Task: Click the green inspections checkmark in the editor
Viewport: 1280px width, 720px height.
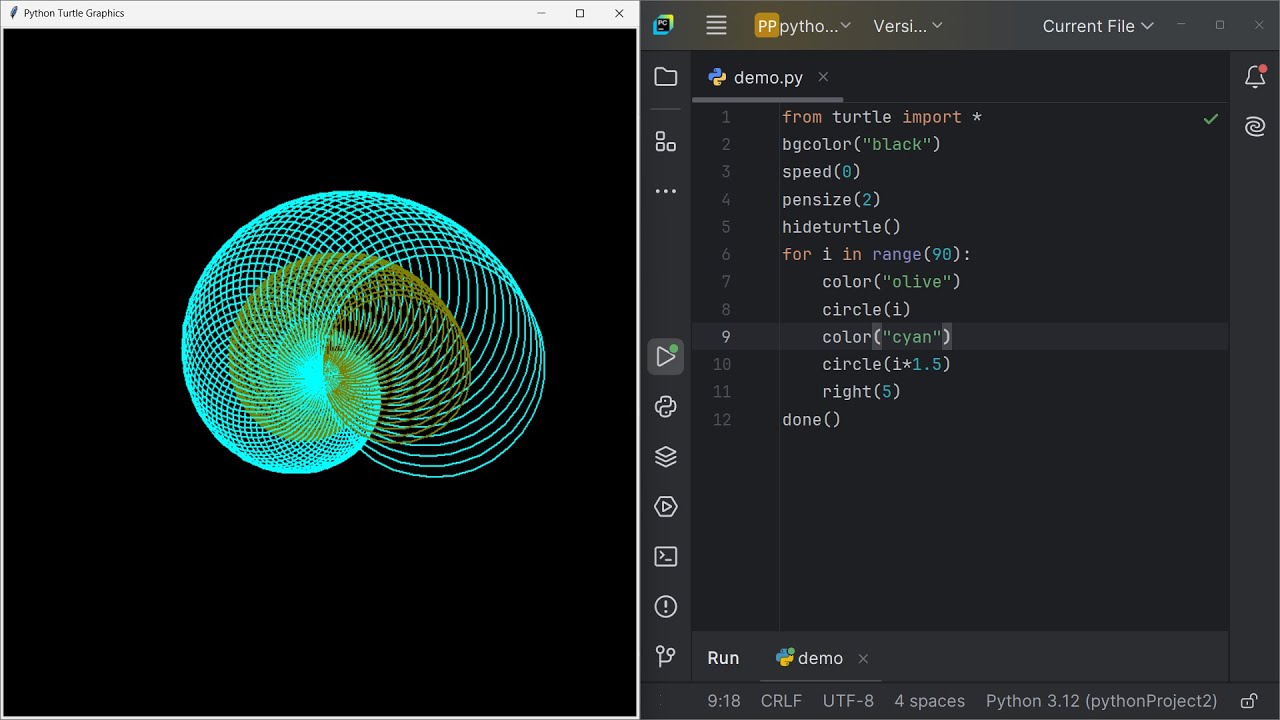Action: (x=1210, y=119)
